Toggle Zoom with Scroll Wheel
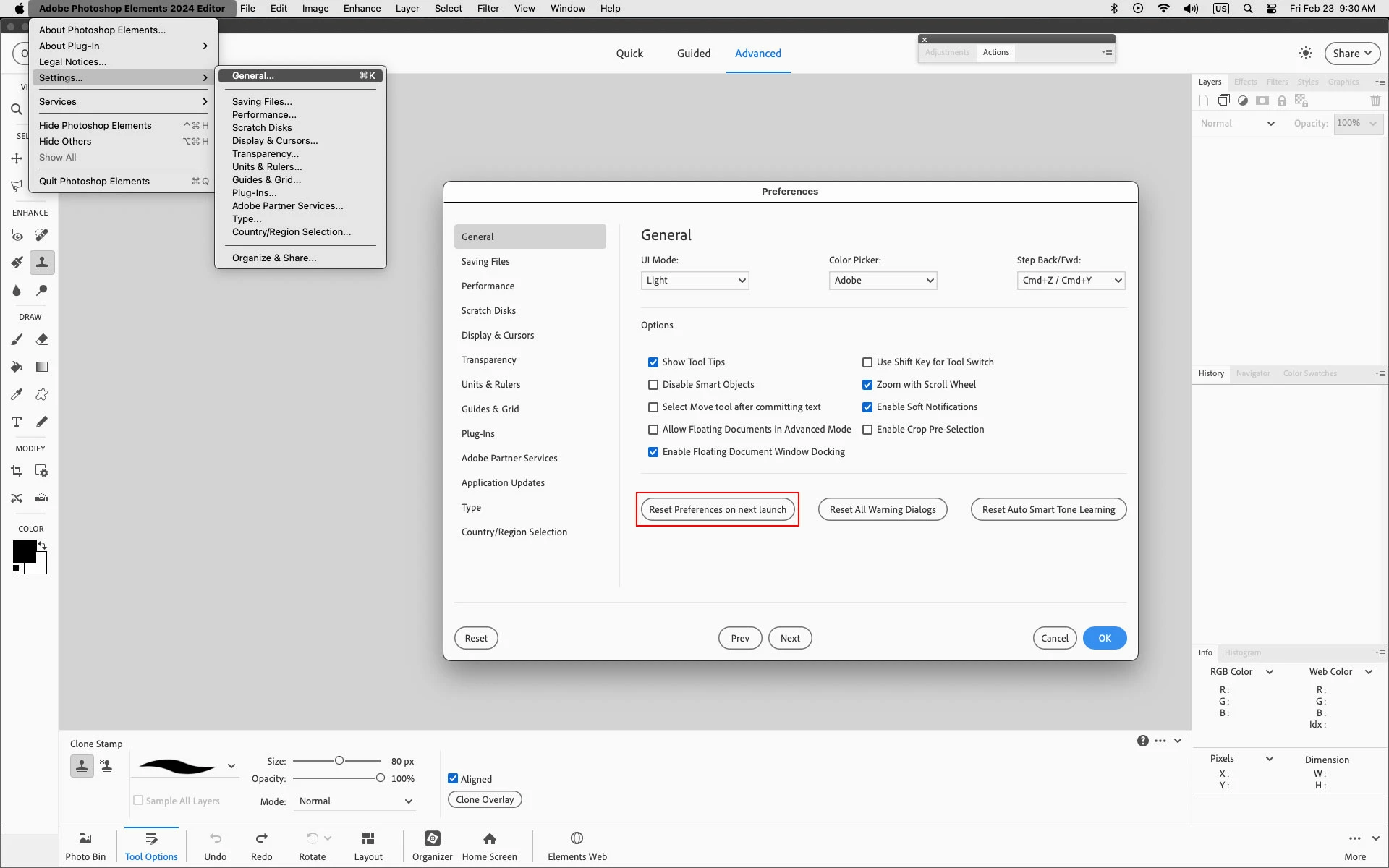The width and height of the screenshot is (1389, 868). pyautogui.click(x=867, y=385)
